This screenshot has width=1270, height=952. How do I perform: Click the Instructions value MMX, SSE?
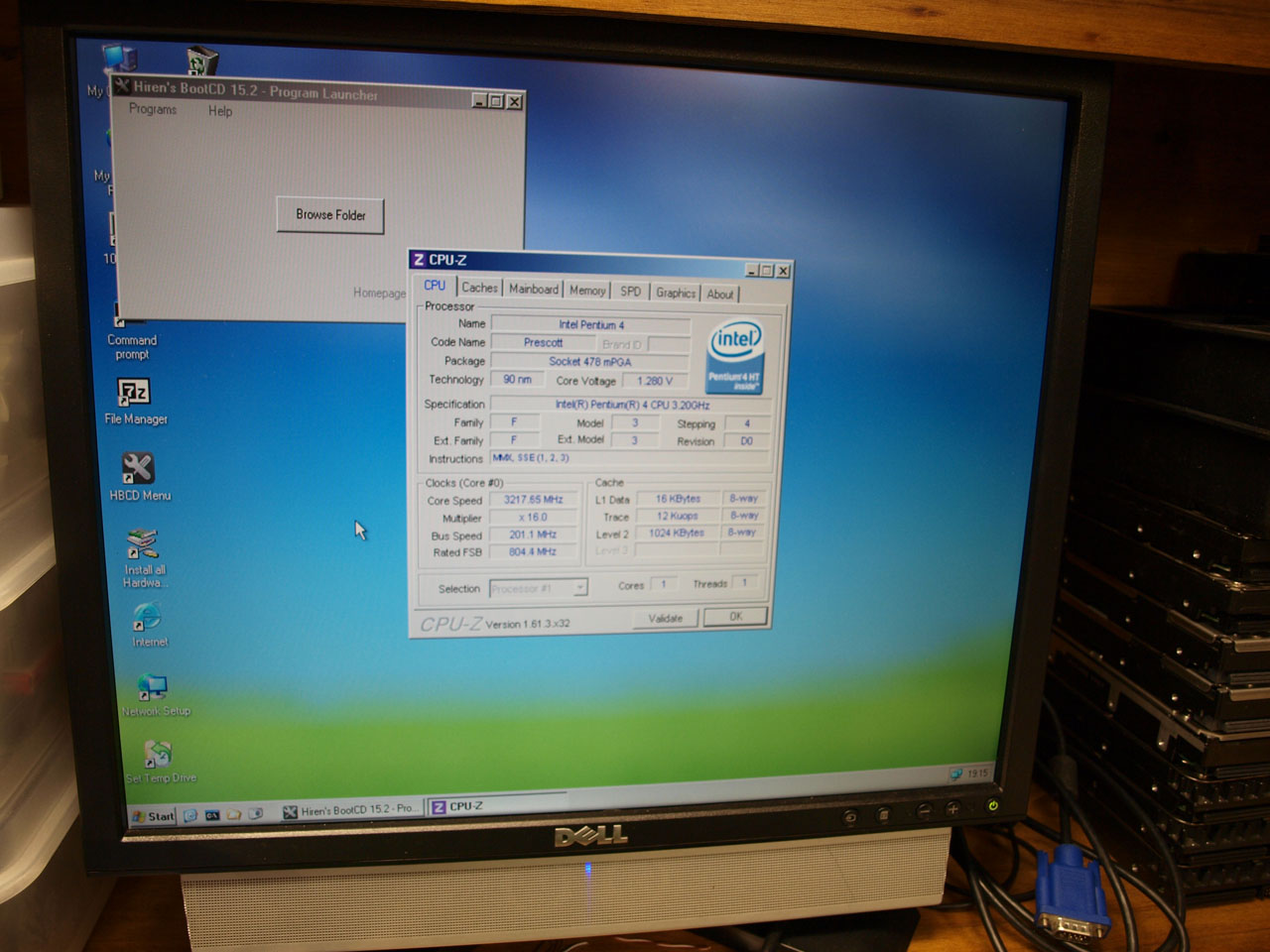[631, 458]
